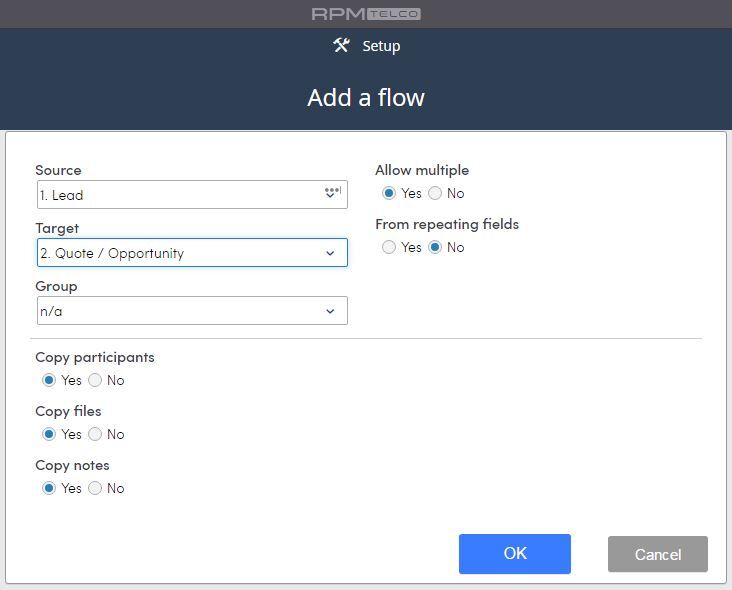Click the Cancel button
Viewport: 732px width, 590px height.
click(x=658, y=554)
